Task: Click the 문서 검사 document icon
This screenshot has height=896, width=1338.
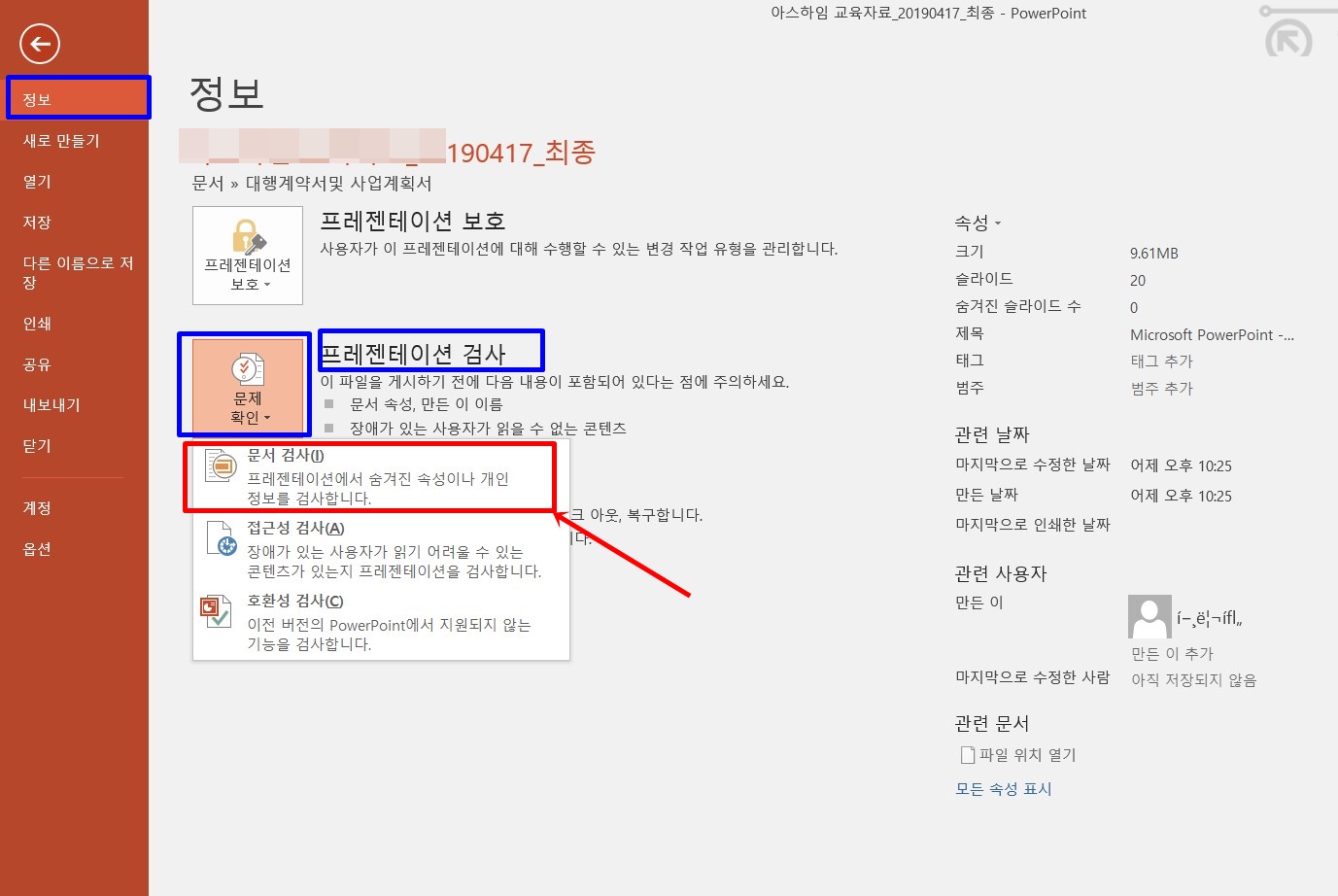Action: [x=222, y=466]
